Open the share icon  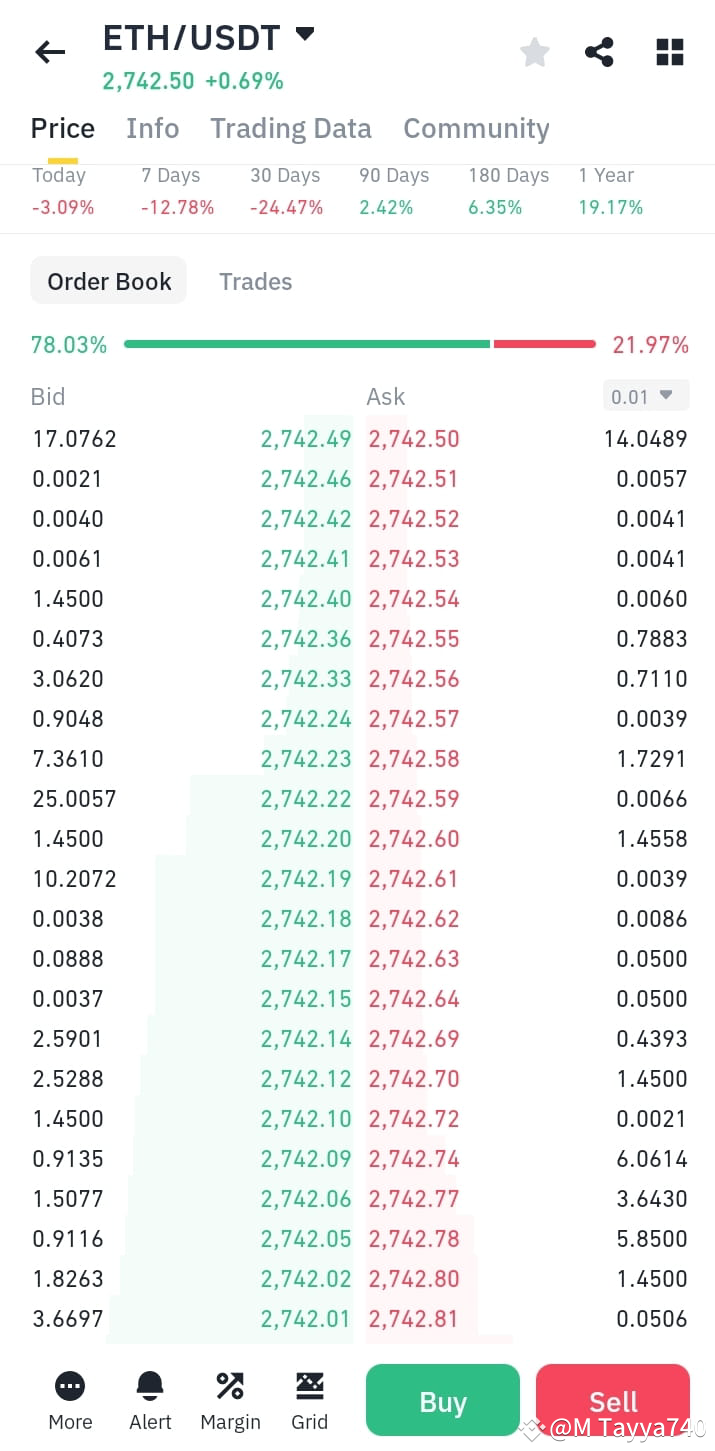pyautogui.click(x=599, y=52)
